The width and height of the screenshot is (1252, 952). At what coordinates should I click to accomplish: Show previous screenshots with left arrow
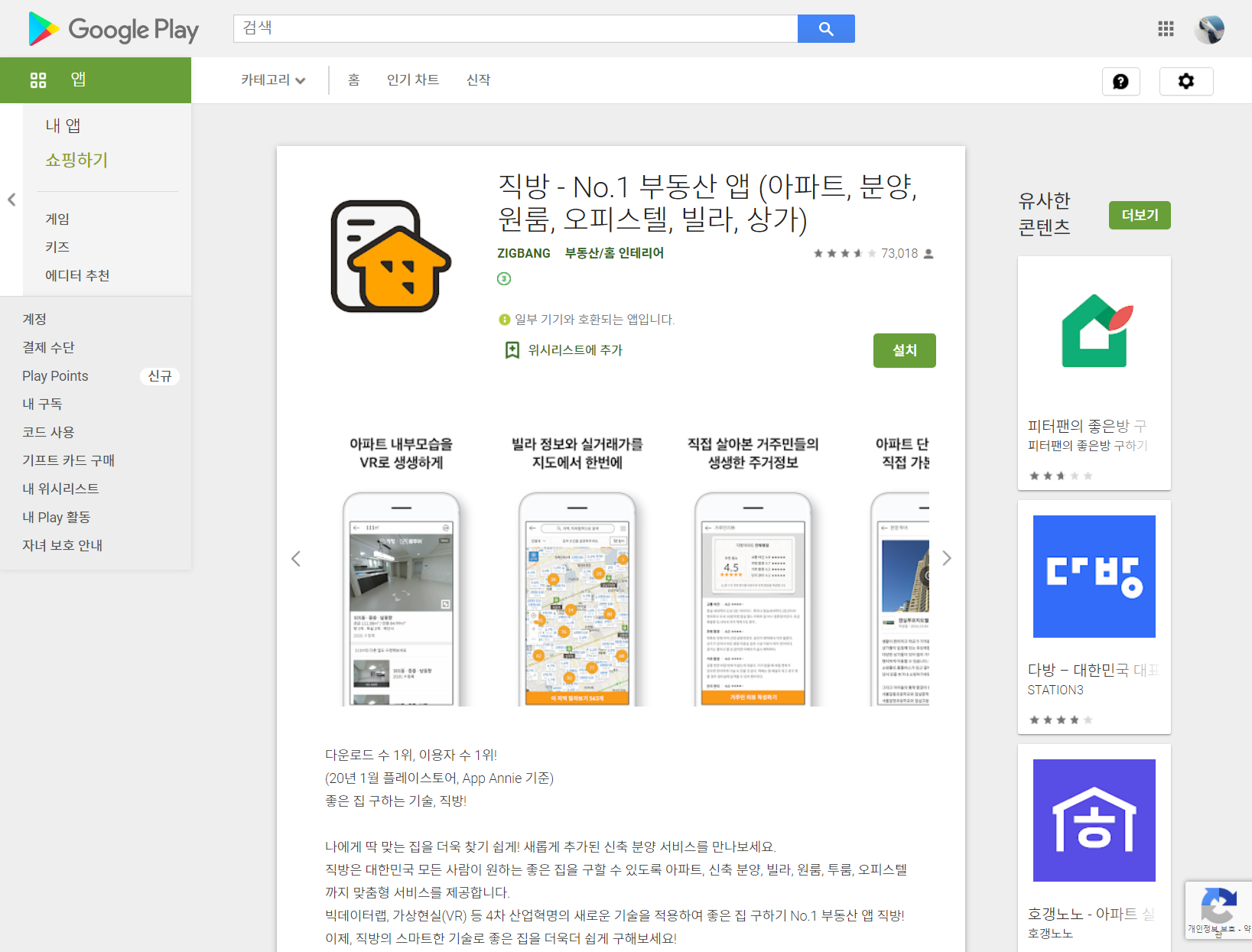pyautogui.click(x=296, y=559)
